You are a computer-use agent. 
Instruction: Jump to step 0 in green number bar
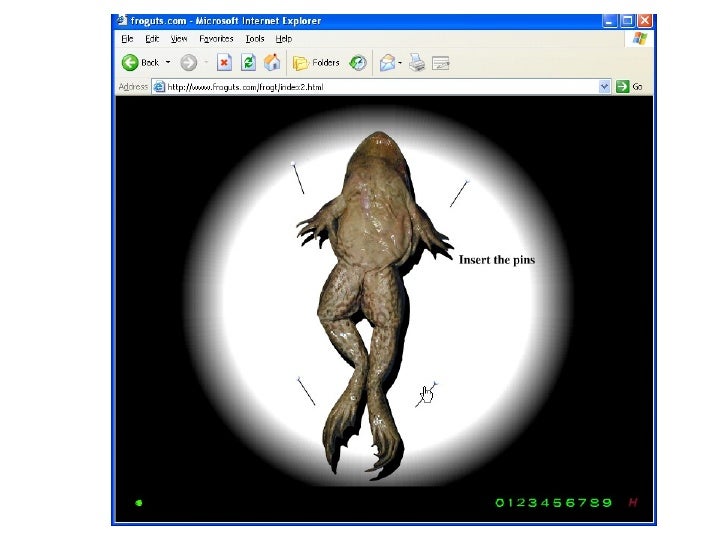pyautogui.click(x=500, y=503)
